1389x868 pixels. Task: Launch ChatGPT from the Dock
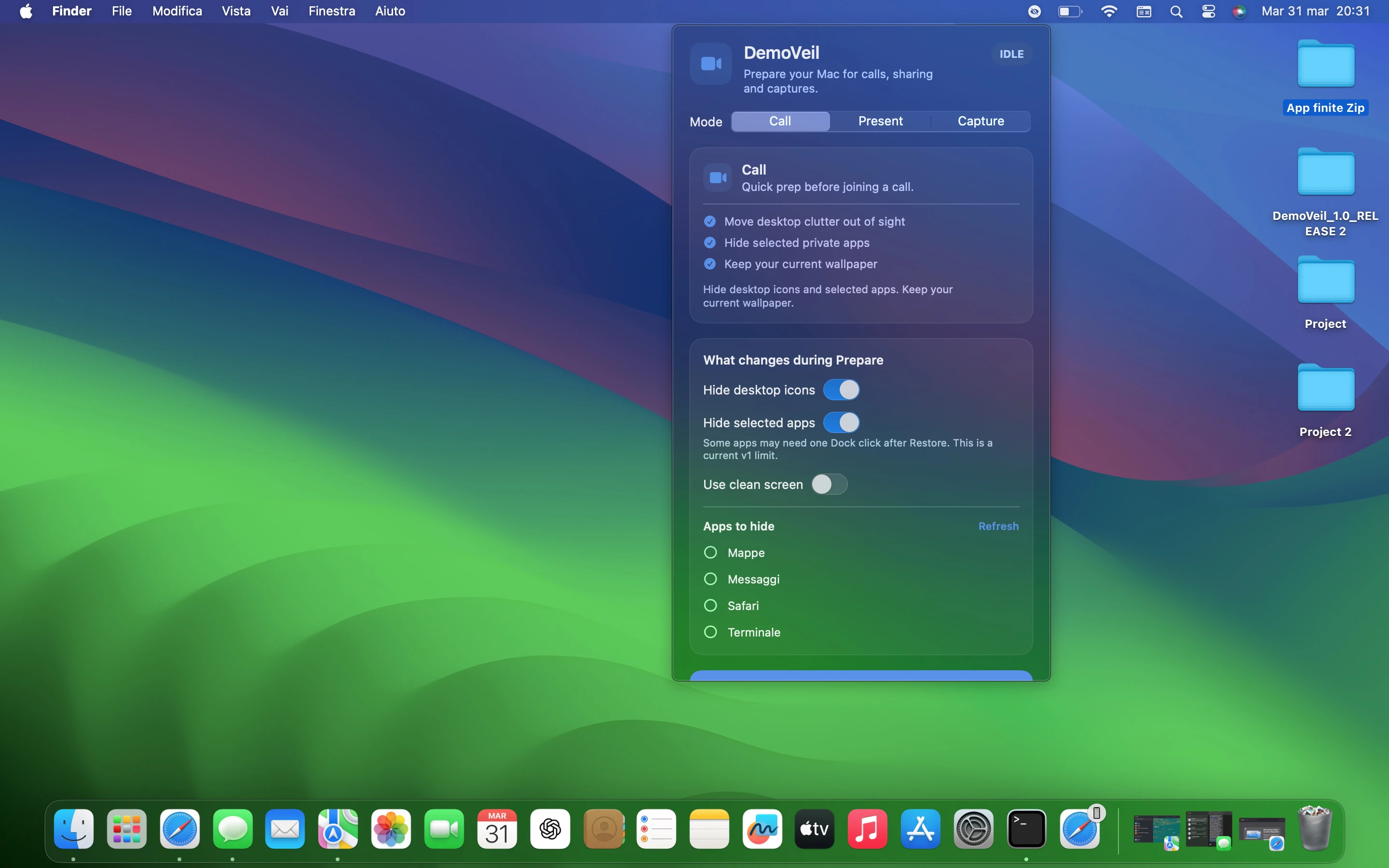point(550,828)
